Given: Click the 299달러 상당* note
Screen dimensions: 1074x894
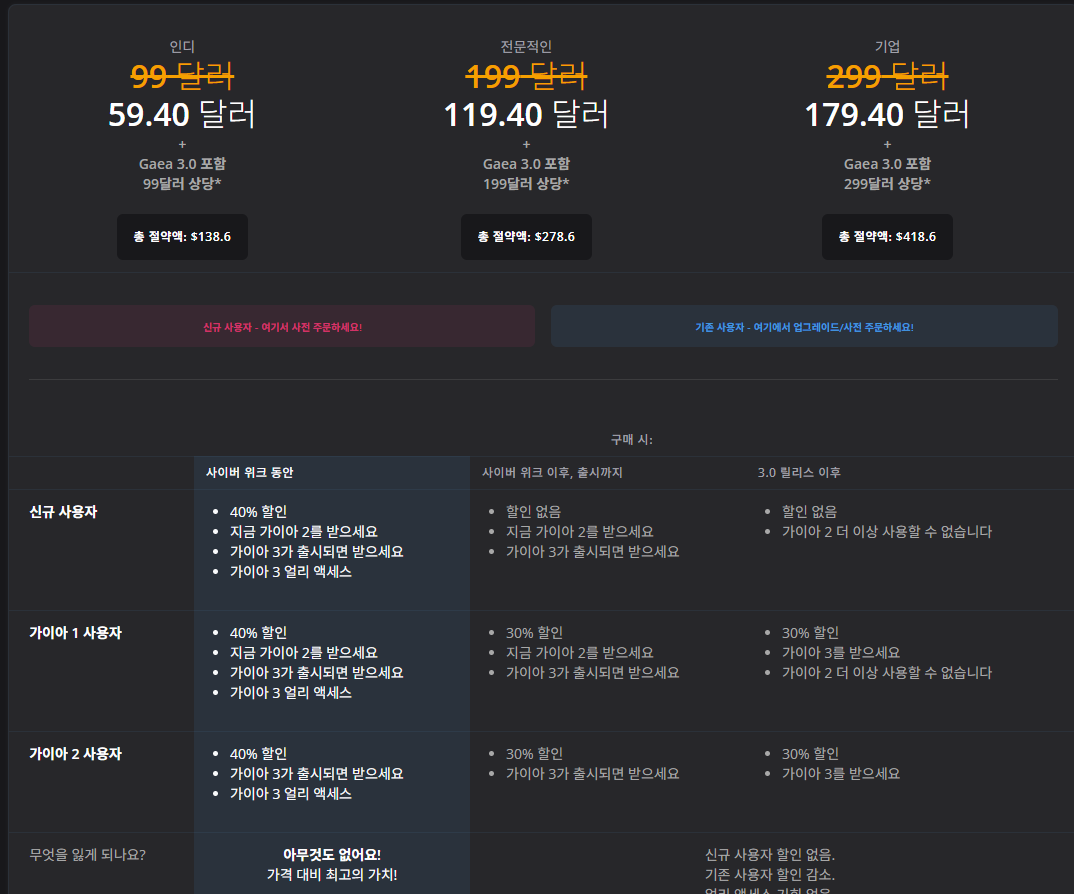Looking at the screenshot, I should pos(887,184).
